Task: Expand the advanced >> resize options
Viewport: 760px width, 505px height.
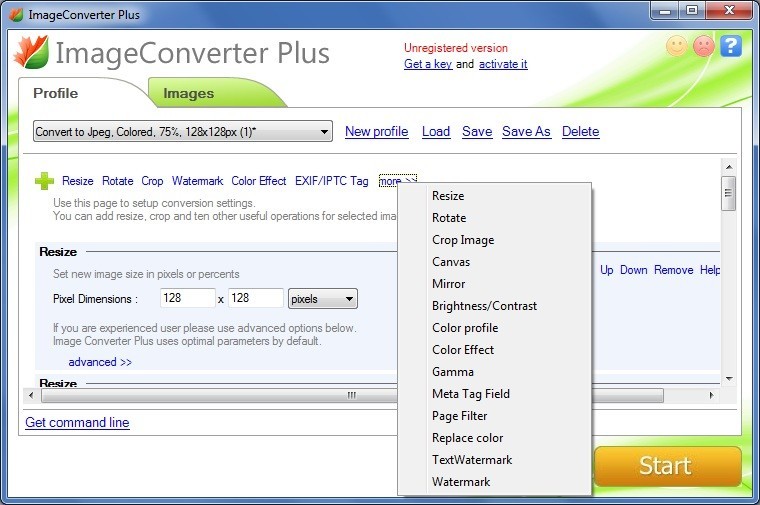Action: coord(100,362)
